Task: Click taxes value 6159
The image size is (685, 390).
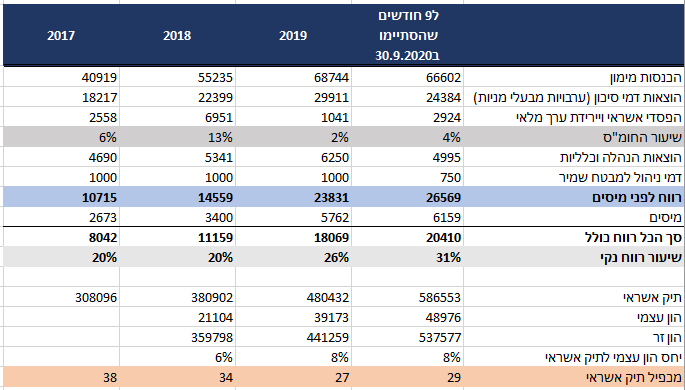Action: coord(447,218)
